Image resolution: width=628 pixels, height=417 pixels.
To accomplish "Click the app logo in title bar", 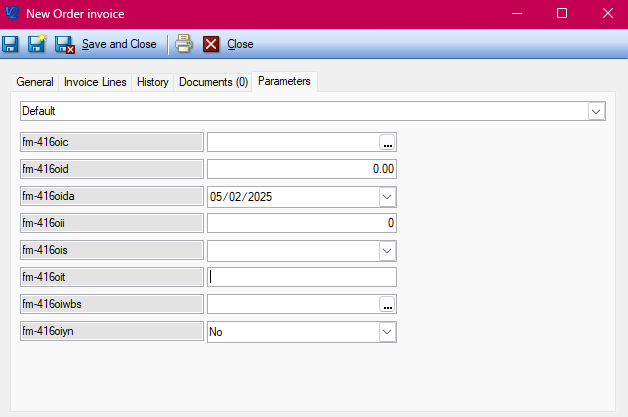I will coord(12,13).
